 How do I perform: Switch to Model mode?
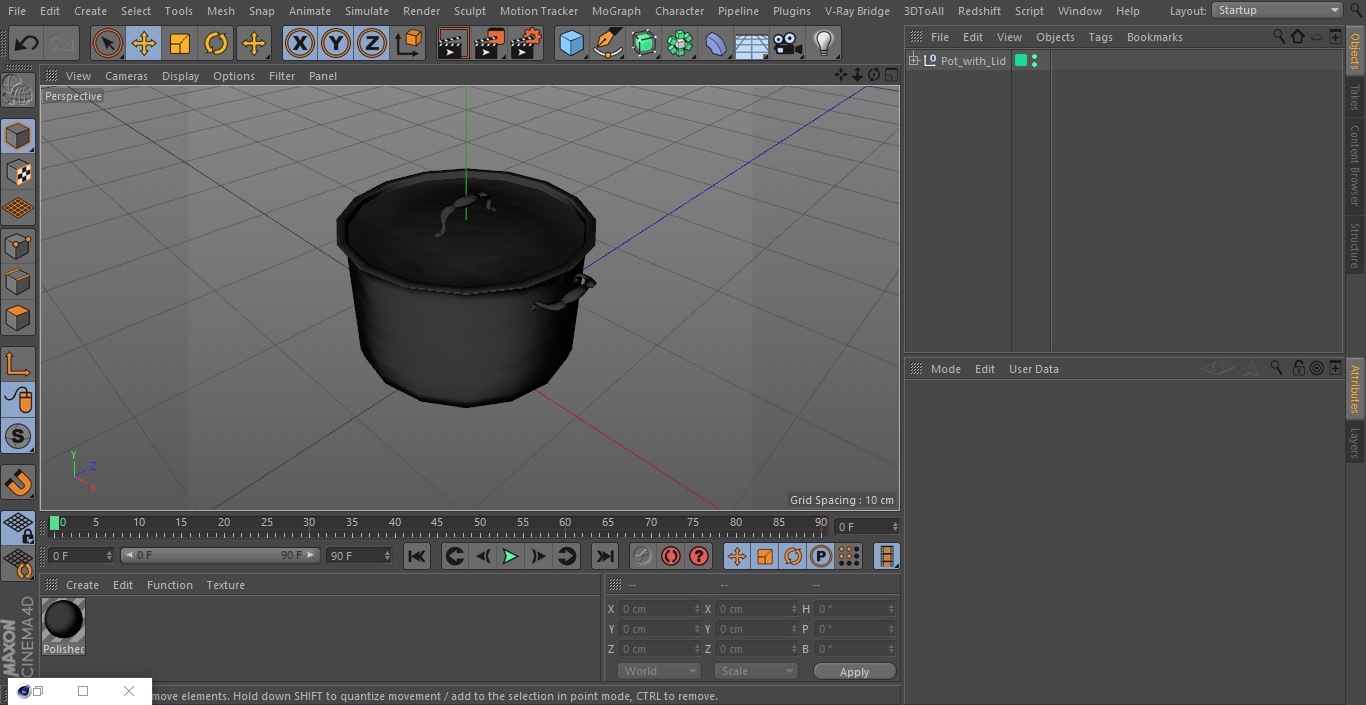tap(18, 136)
